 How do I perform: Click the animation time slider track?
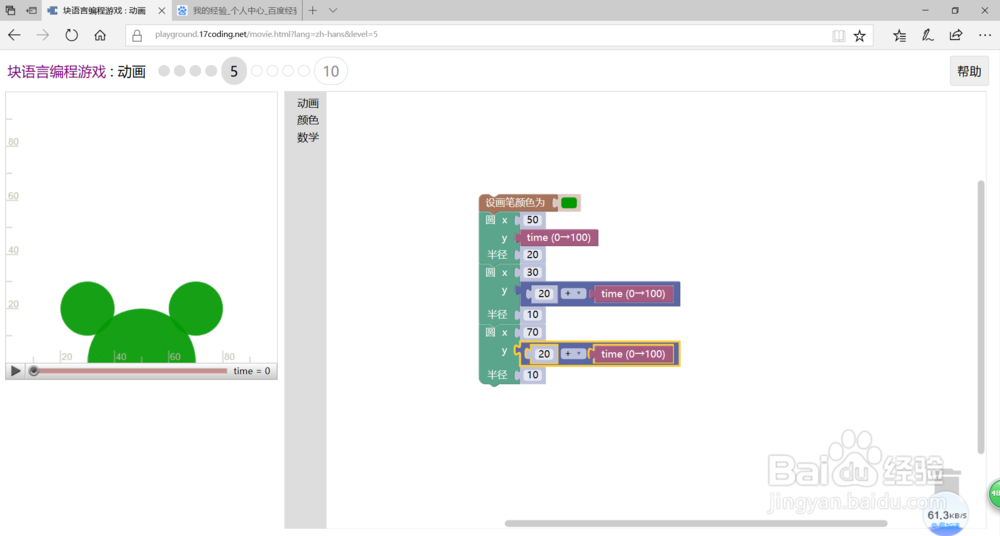130,371
